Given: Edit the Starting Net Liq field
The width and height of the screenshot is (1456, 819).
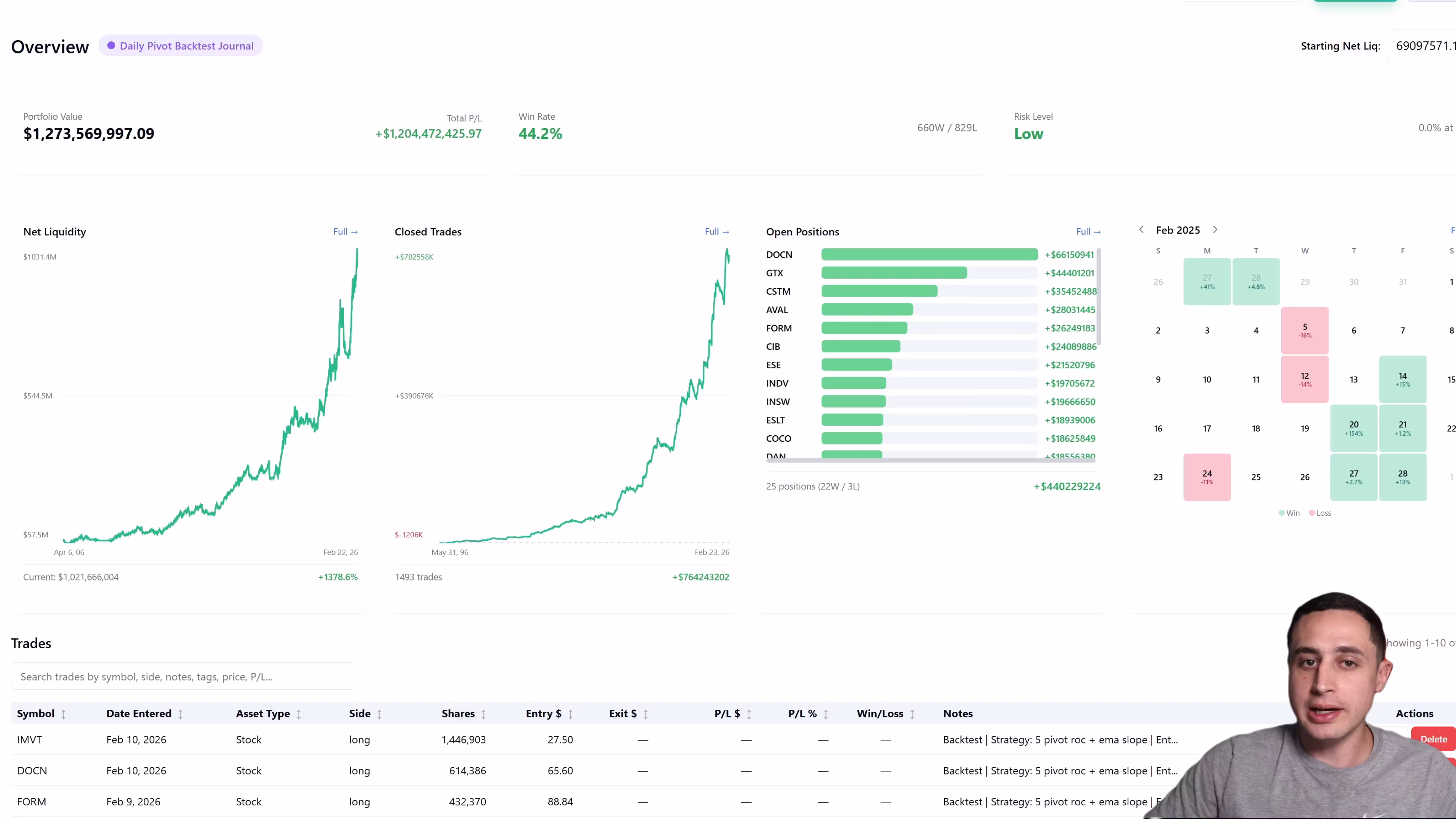Looking at the screenshot, I should pos(1422,46).
